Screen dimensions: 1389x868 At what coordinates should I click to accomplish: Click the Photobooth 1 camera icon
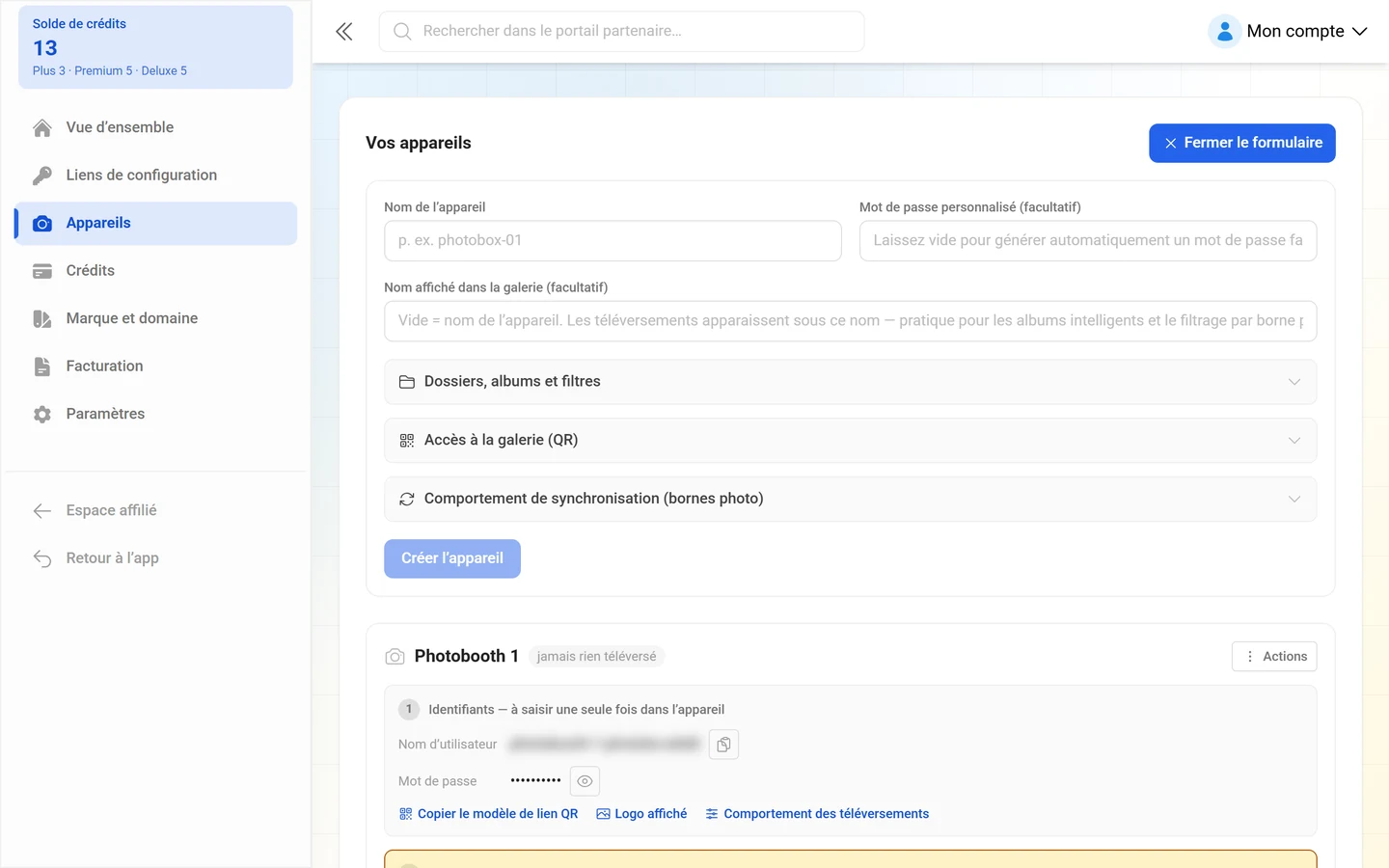[x=395, y=657]
